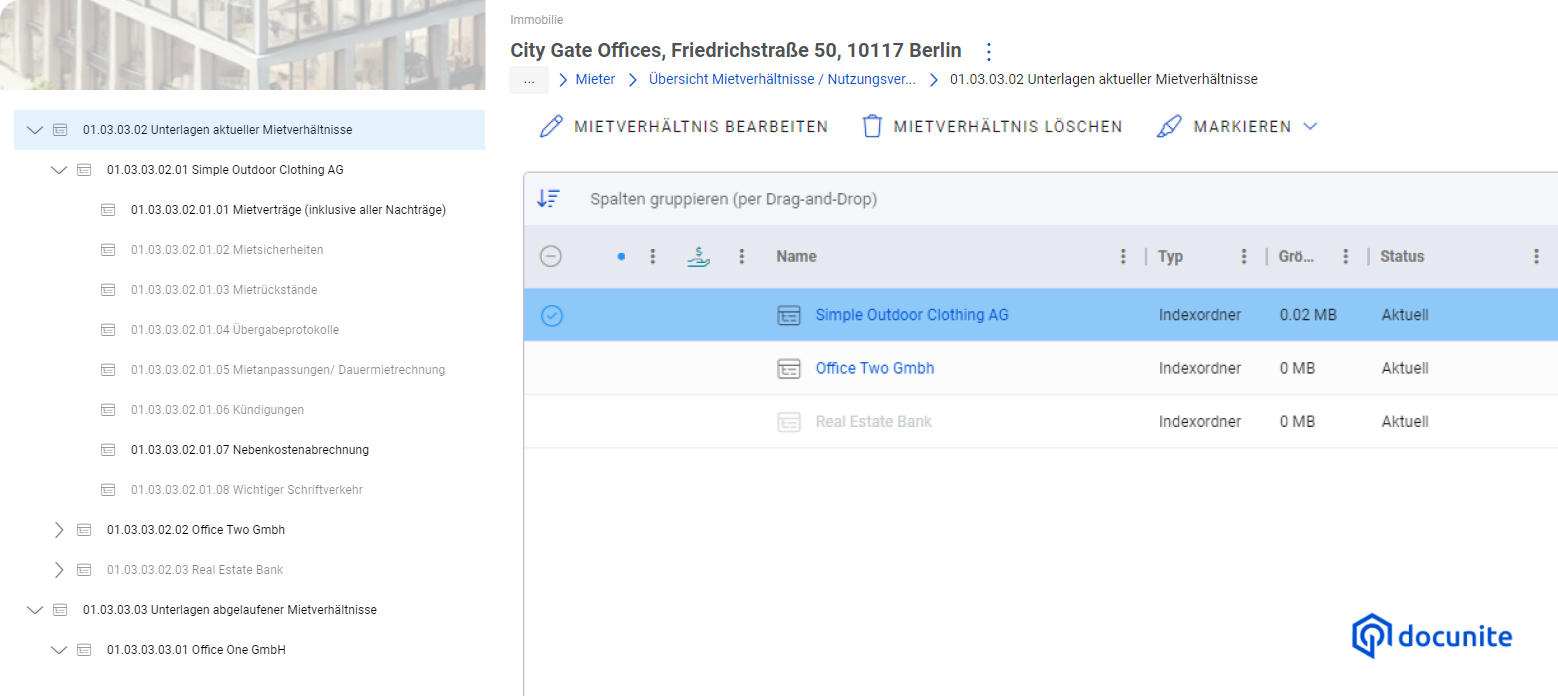This screenshot has width=1558, height=696.
Task: Click the pencil icon for Mietverhältnis bearbeiten
Action: click(x=551, y=127)
